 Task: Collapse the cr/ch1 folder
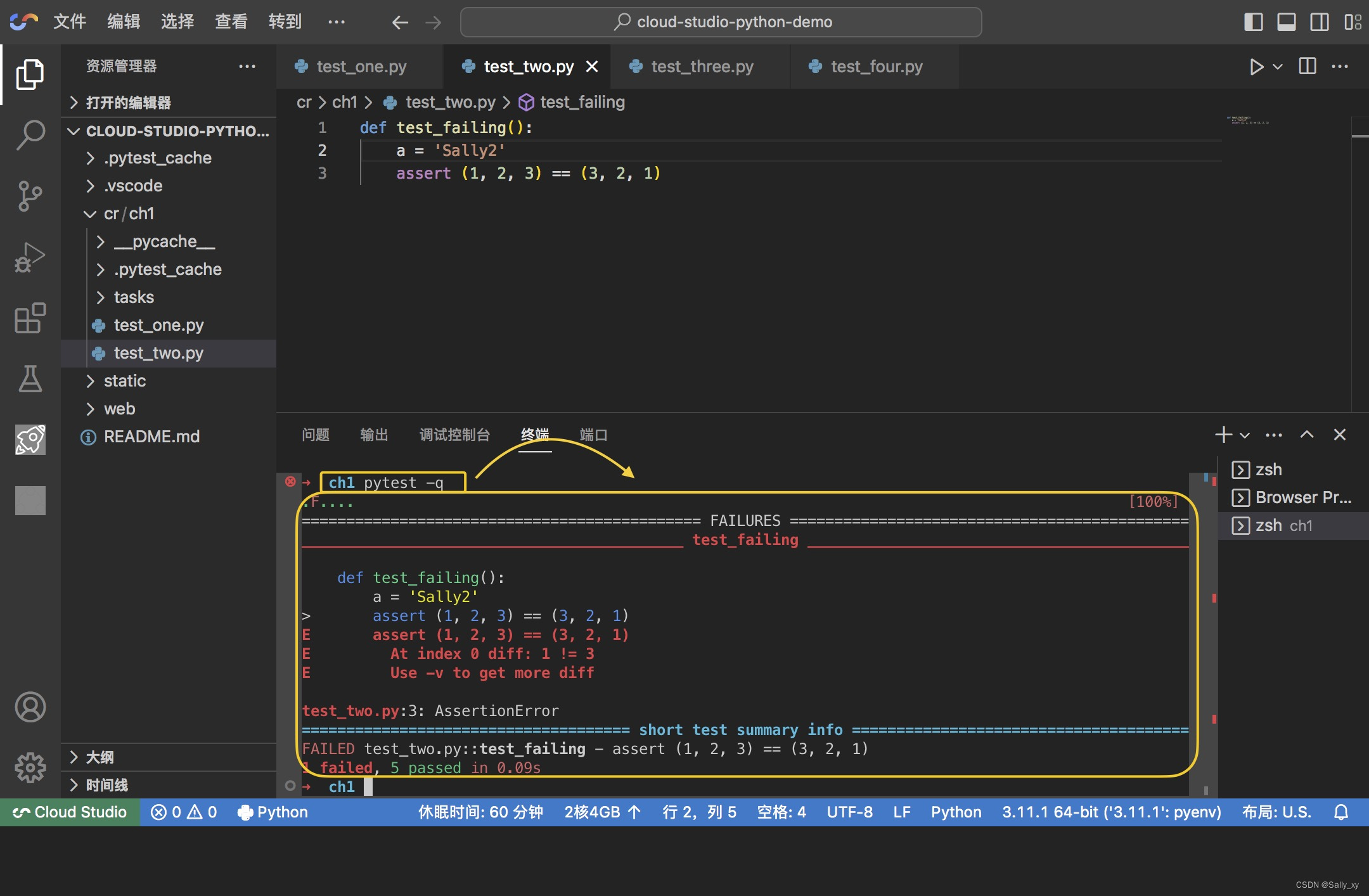(x=169, y=214)
